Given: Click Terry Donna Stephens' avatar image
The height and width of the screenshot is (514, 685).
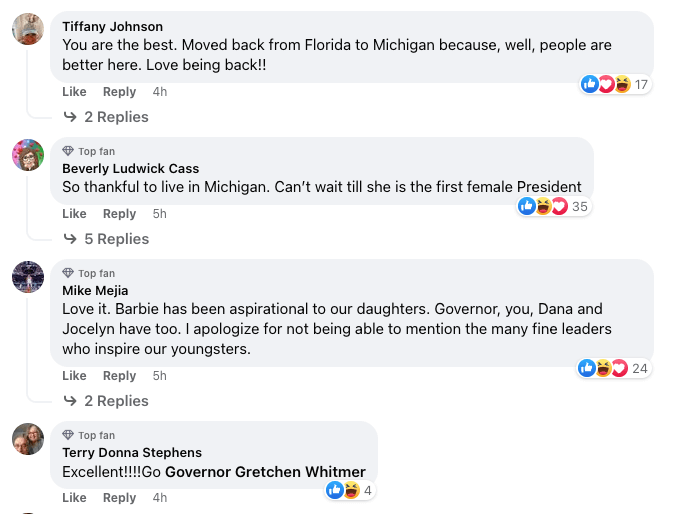Looking at the screenshot, I should point(28,439).
